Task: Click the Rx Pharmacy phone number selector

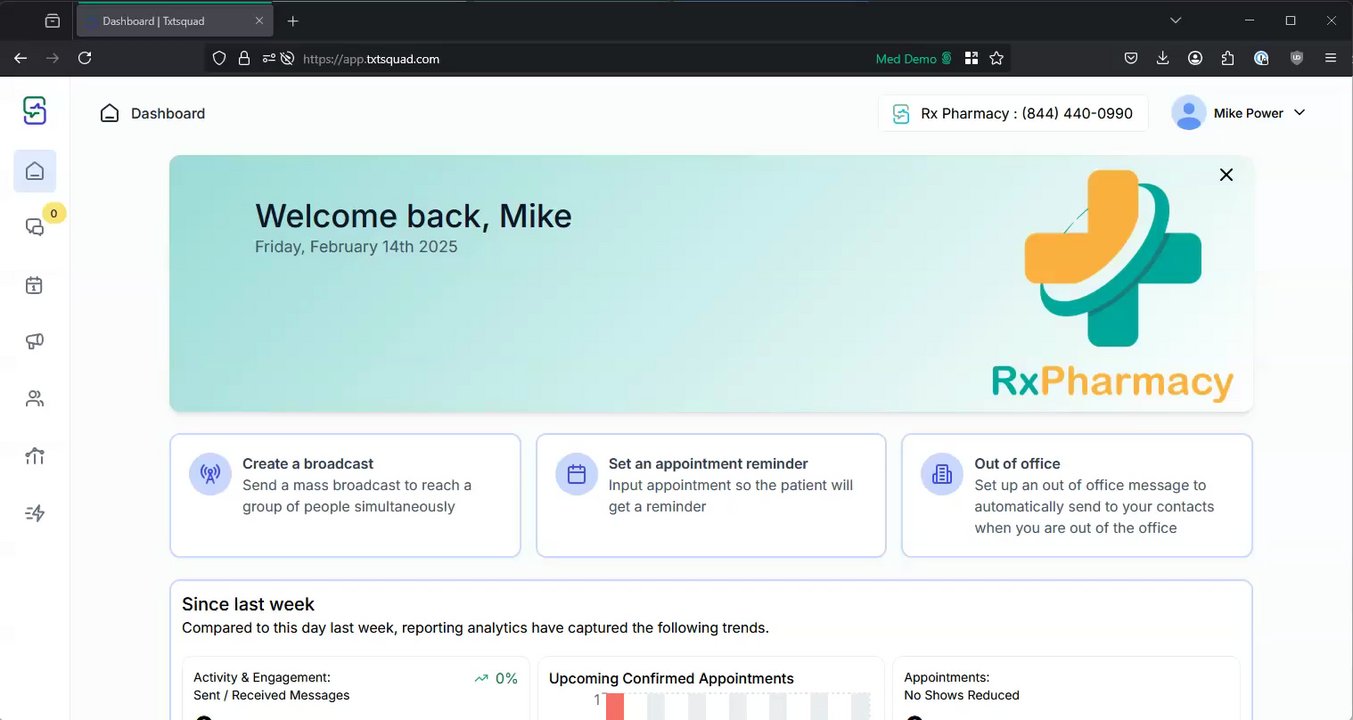Action: [1013, 113]
